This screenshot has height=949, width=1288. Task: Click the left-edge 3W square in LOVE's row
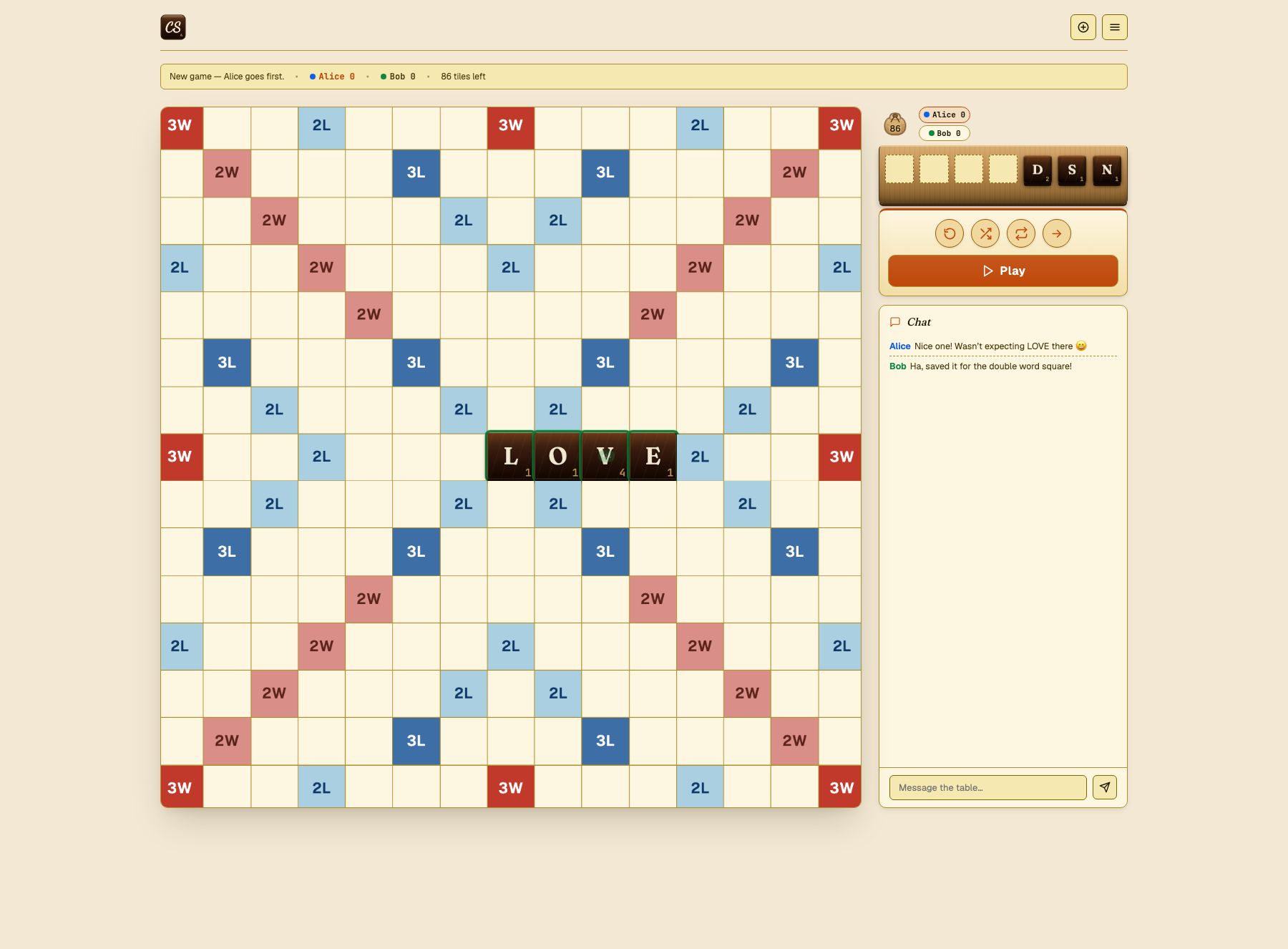(182, 457)
